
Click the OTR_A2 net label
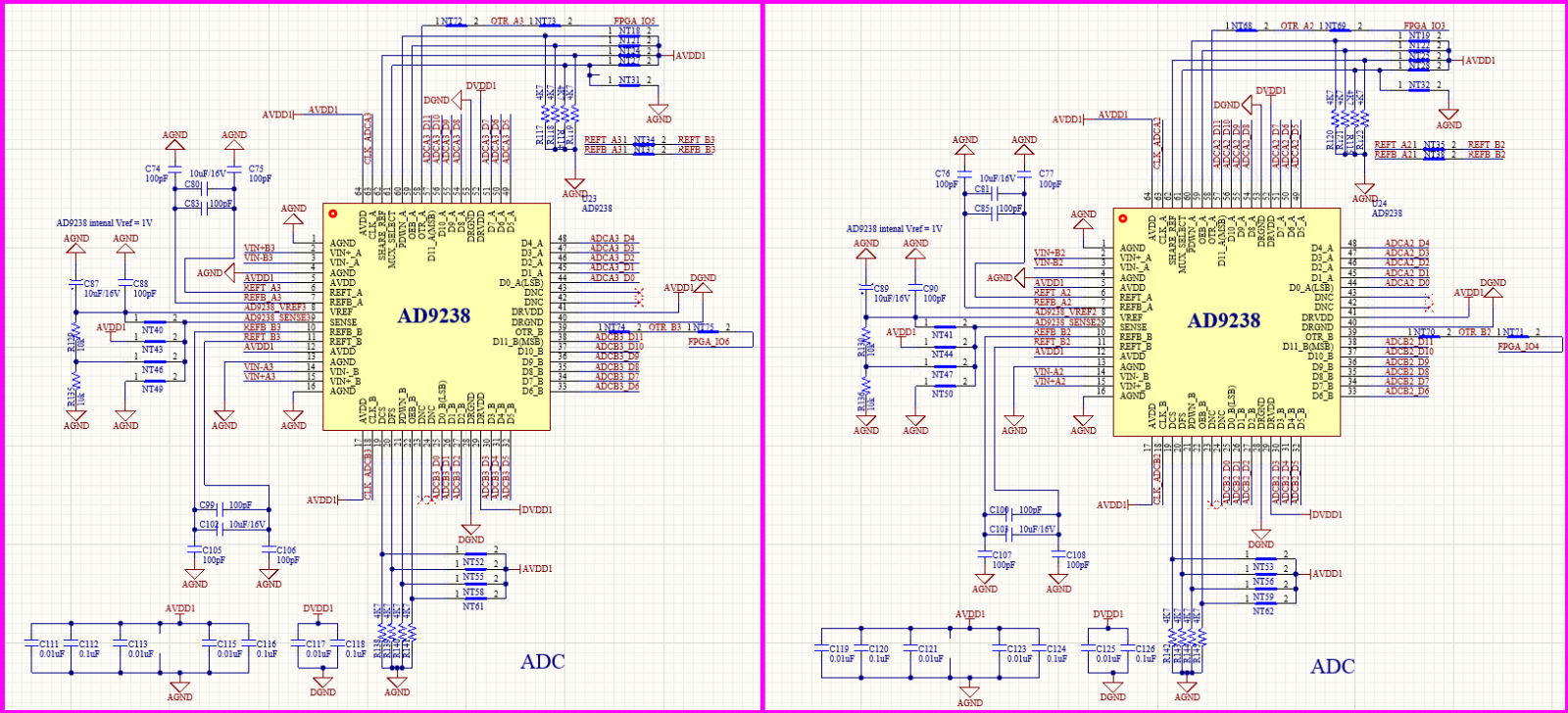click(x=1297, y=25)
